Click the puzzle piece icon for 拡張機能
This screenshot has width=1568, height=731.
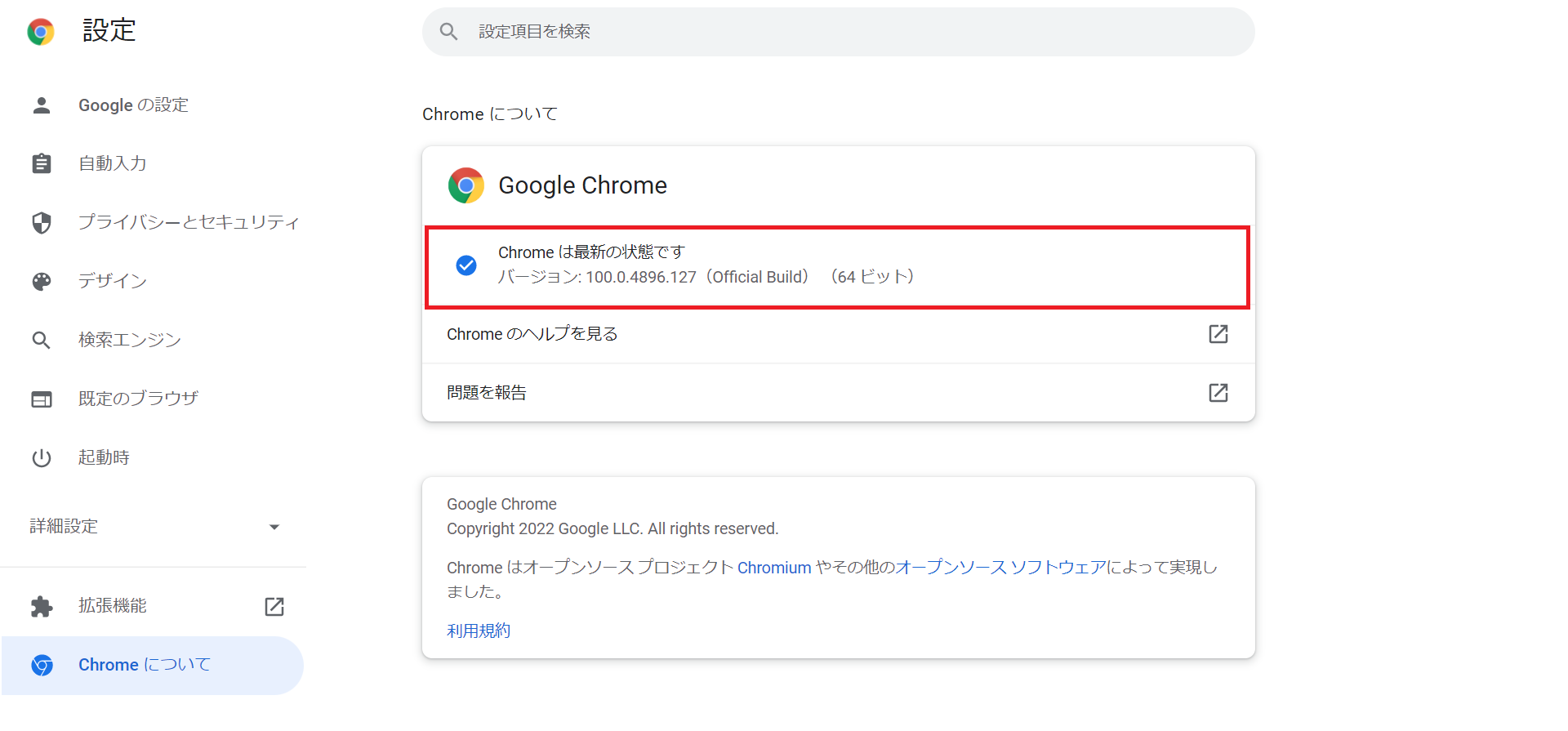42,606
